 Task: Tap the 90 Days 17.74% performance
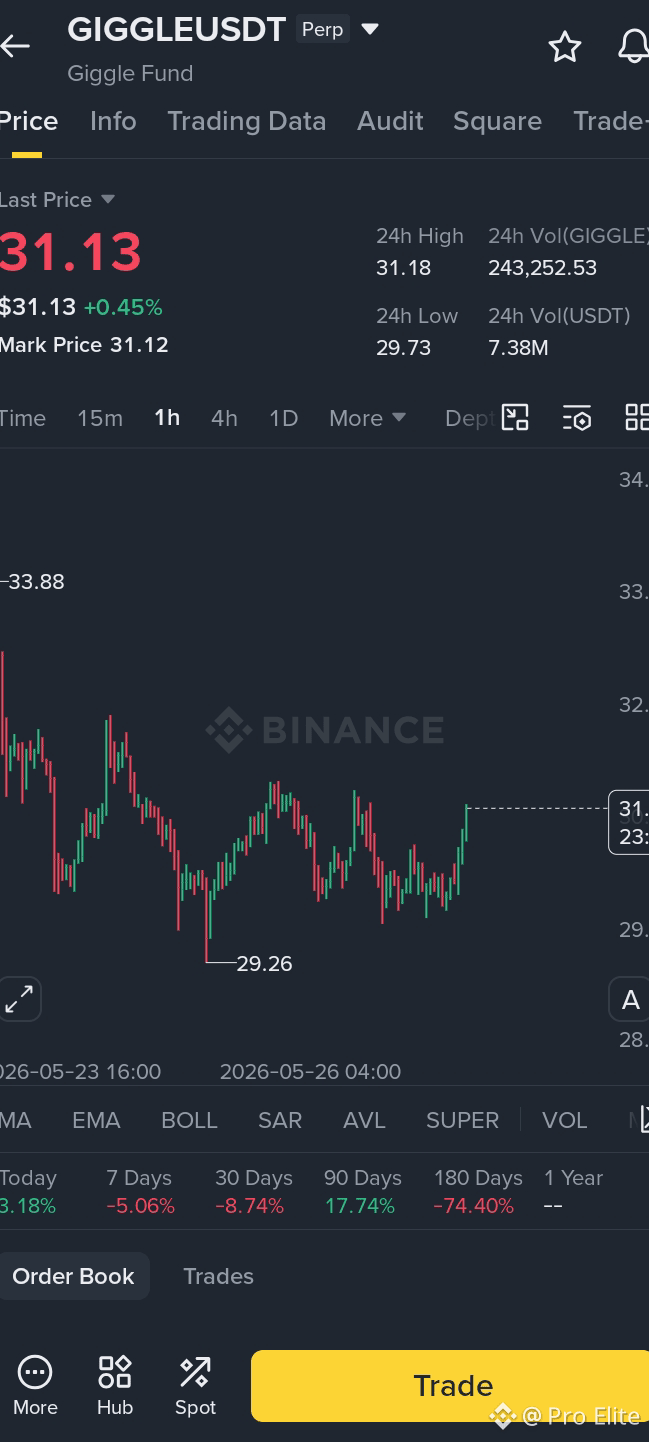(362, 1192)
